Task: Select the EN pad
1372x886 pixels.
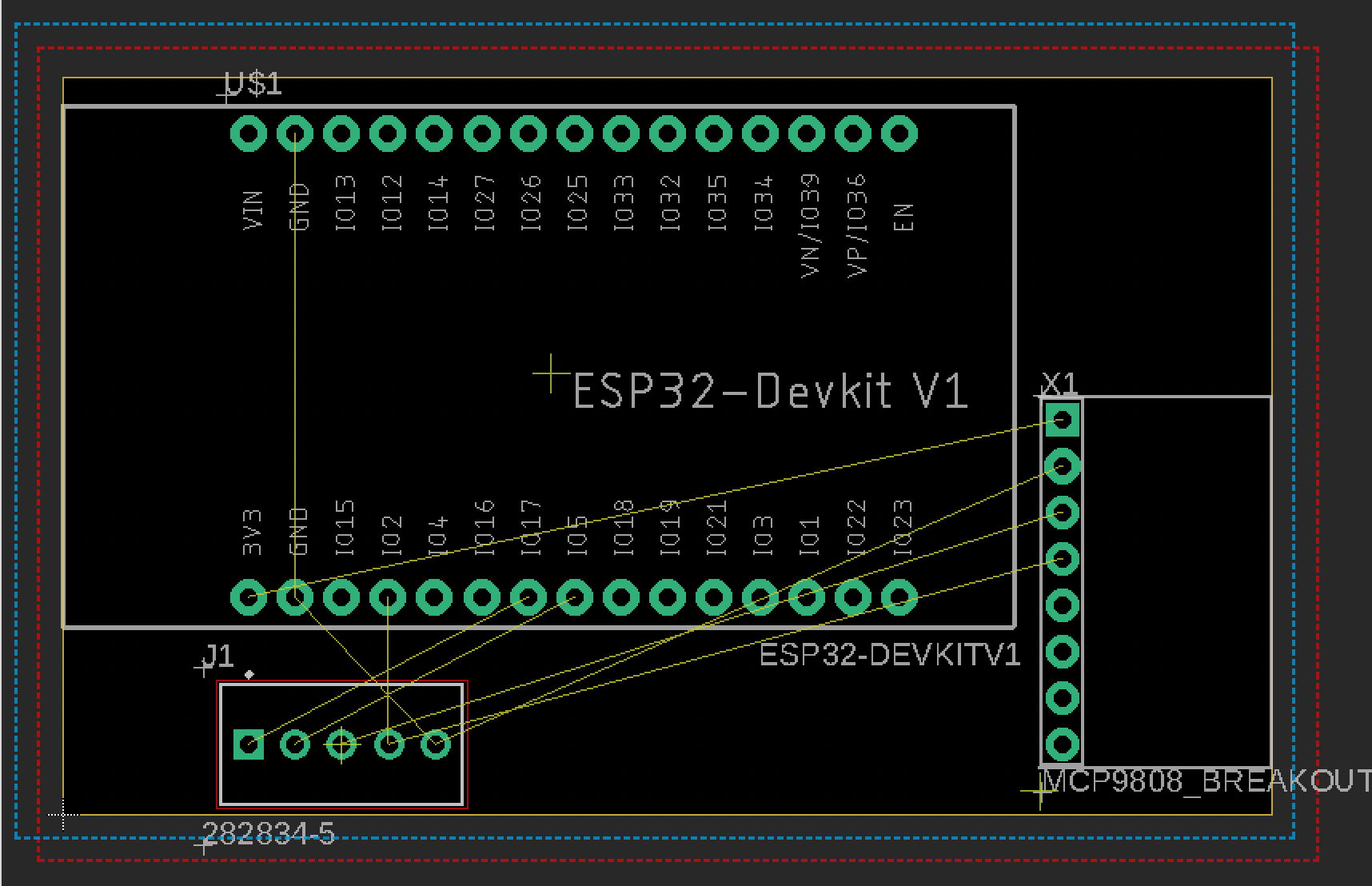Action: 899,133
